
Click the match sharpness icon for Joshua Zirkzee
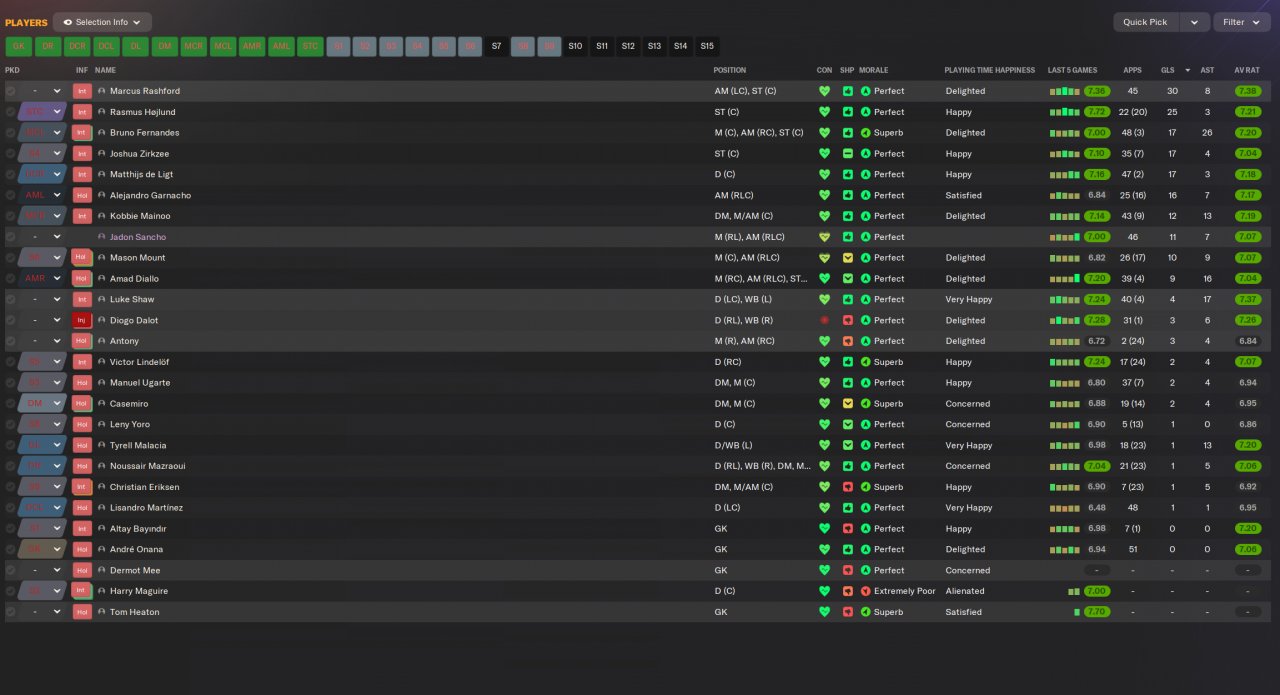click(x=847, y=154)
